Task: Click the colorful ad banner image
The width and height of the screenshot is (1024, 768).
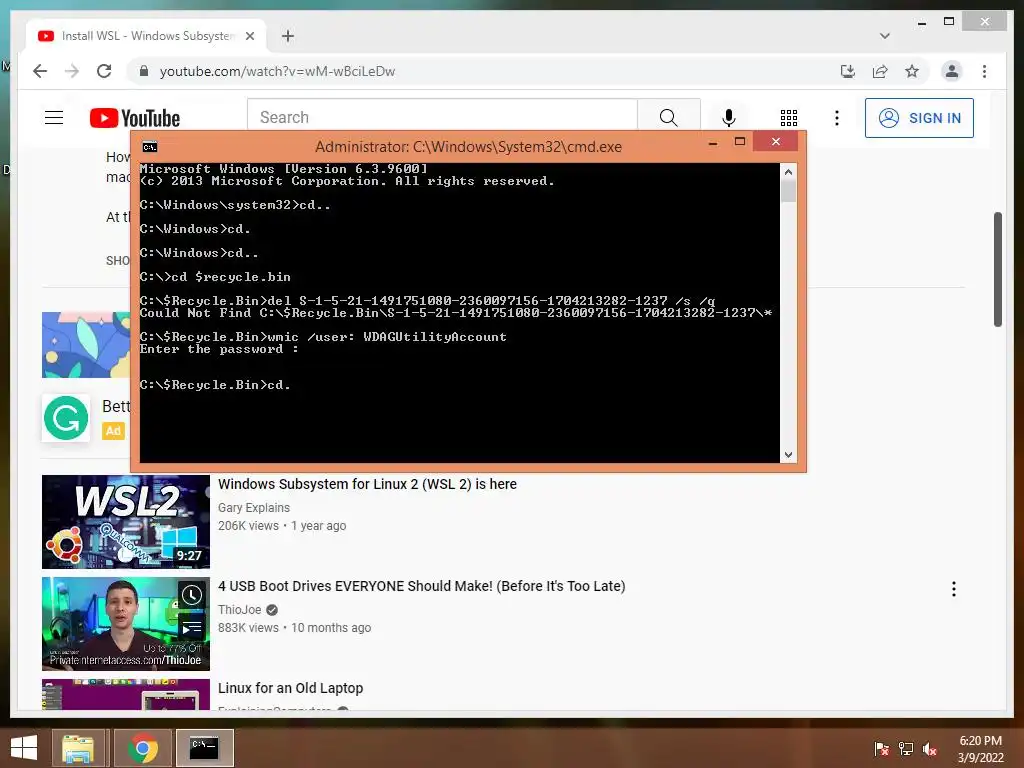Action: [x=86, y=345]
